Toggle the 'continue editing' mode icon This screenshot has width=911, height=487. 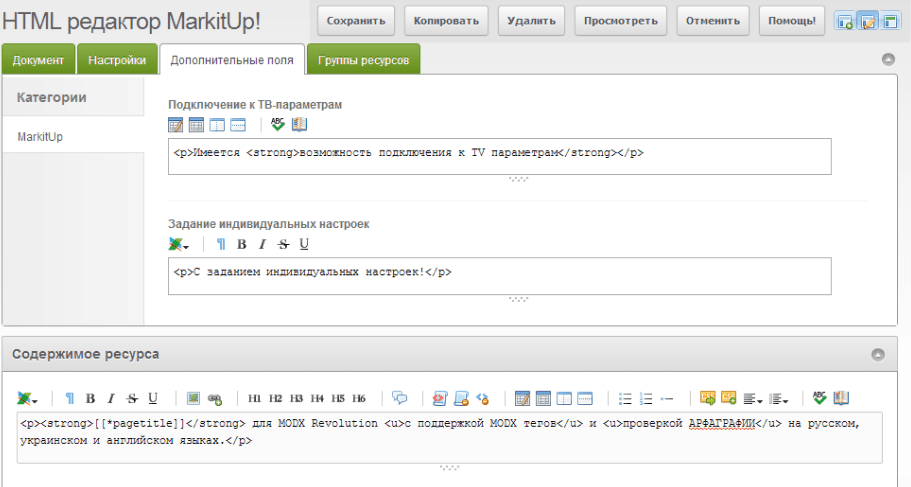(x=867, y=21)
